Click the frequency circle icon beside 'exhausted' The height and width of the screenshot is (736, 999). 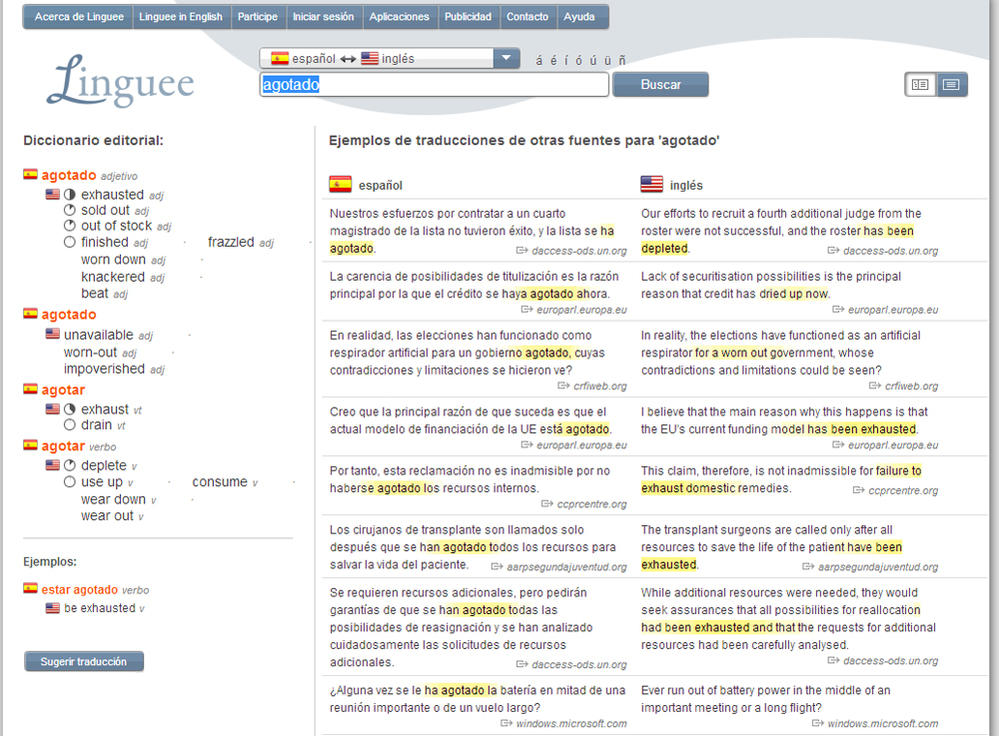click(70, 195)
